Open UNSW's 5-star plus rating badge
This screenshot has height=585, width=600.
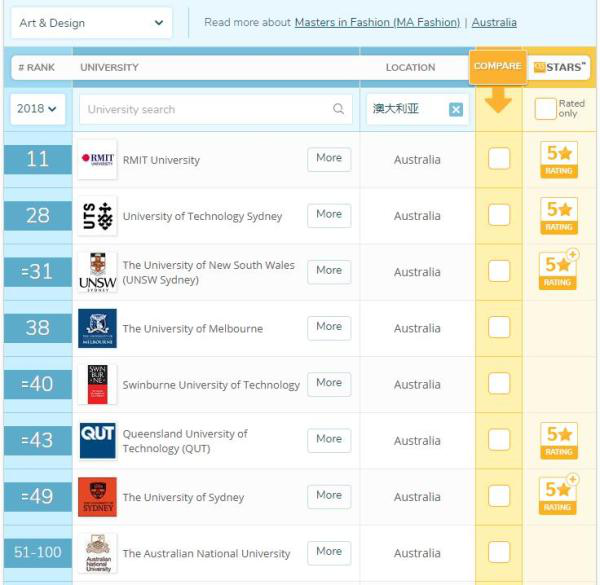[559, 271]
